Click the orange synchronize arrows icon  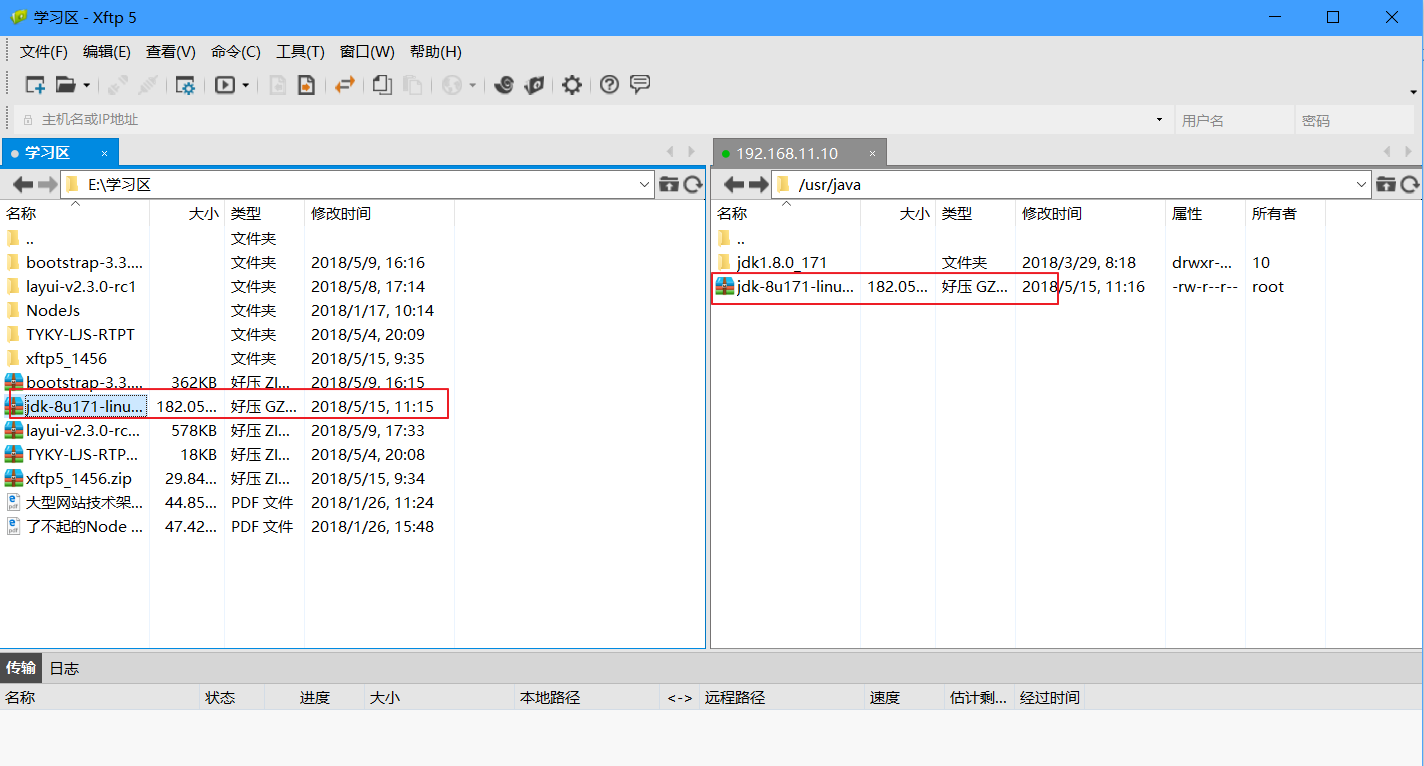(345, 85)
